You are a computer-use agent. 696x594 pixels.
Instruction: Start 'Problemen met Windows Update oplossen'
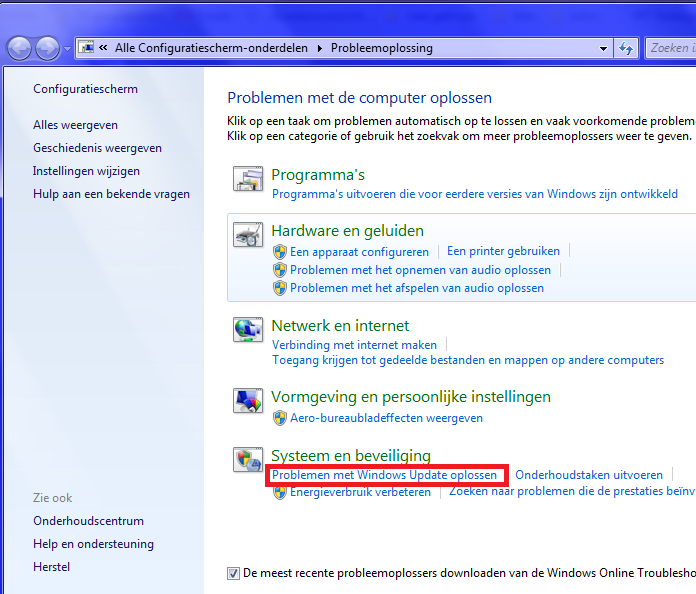(x=384, y=475)
